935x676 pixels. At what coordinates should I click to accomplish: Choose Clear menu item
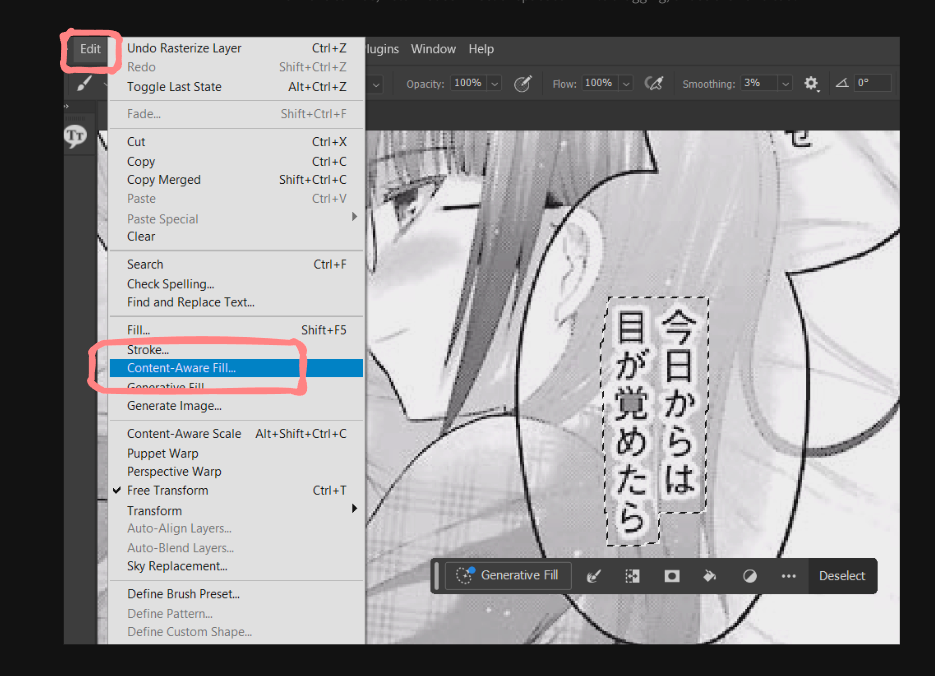pyautogui.click(x=237, y=237)
